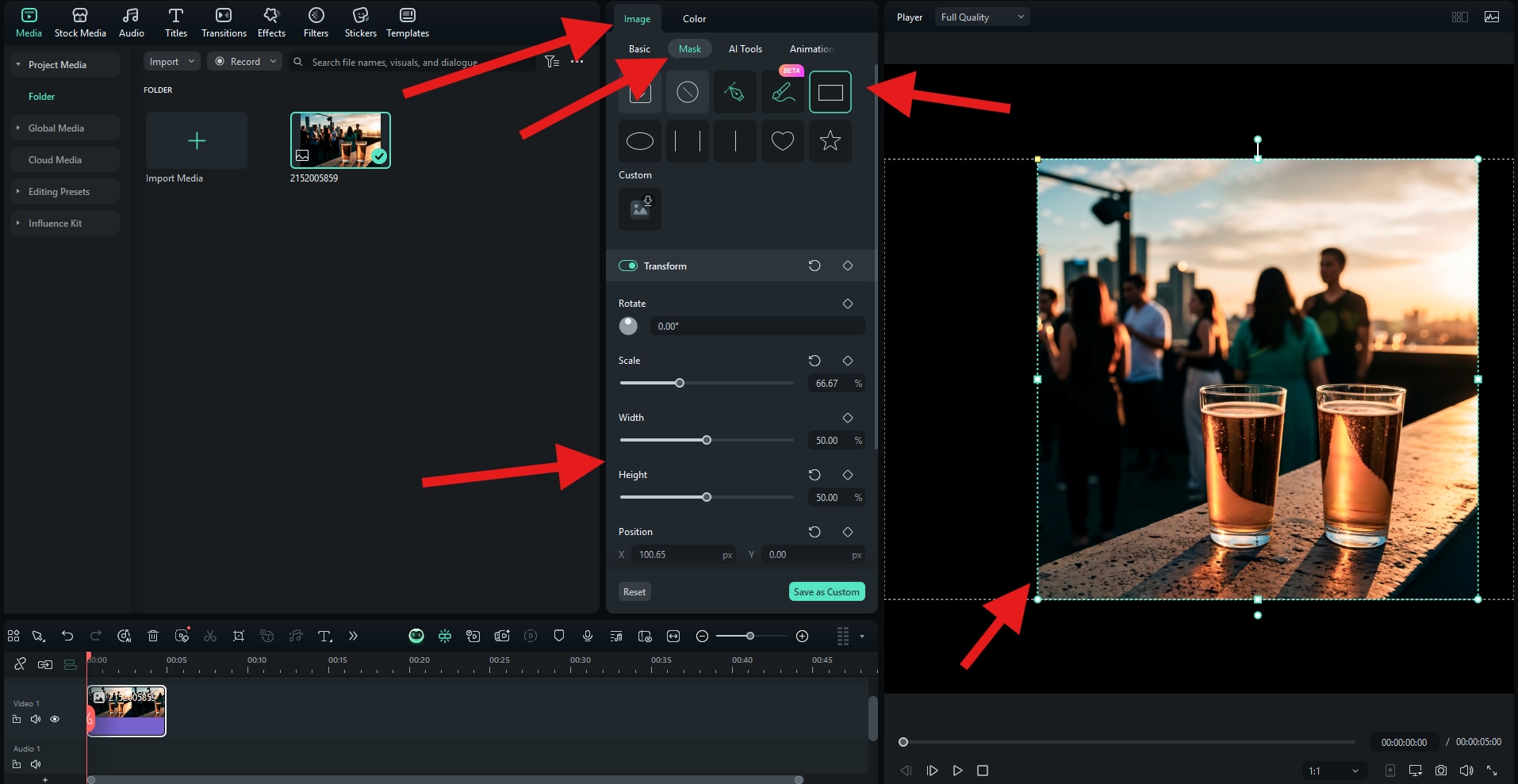Screen dimensions: 1518x784
Task: Switch to the Color tab
Action: pos(694,19)
